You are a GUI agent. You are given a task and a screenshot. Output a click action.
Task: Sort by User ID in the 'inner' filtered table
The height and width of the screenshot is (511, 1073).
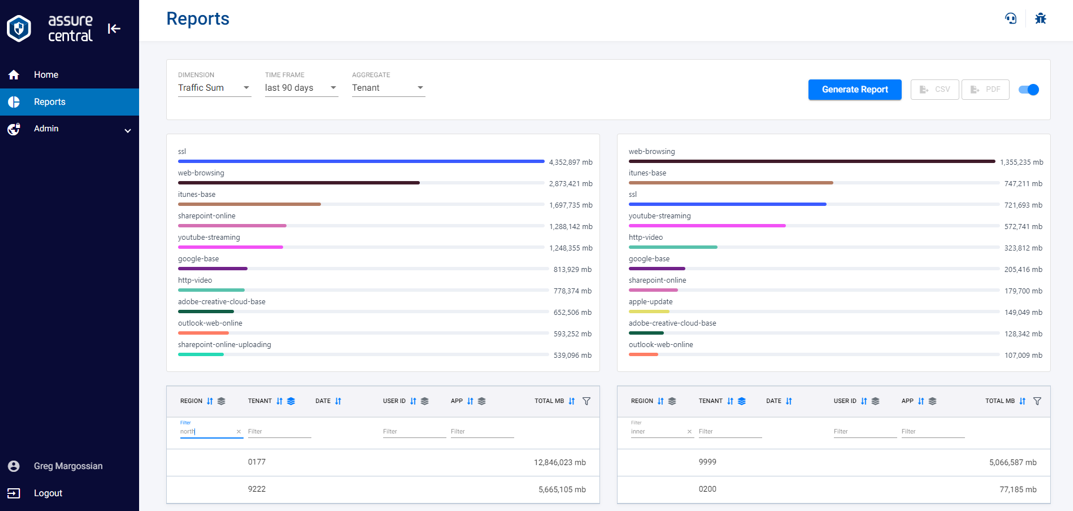tap(864, 401)
